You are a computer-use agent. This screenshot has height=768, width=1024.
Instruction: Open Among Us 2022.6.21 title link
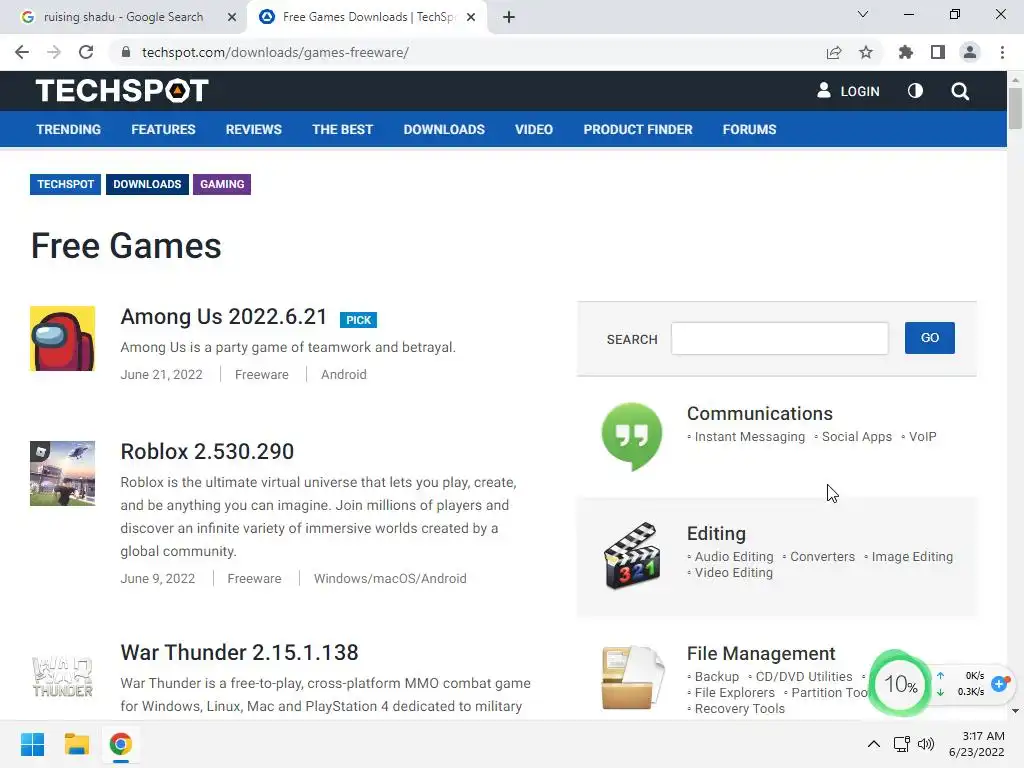[x=223, y=317]
